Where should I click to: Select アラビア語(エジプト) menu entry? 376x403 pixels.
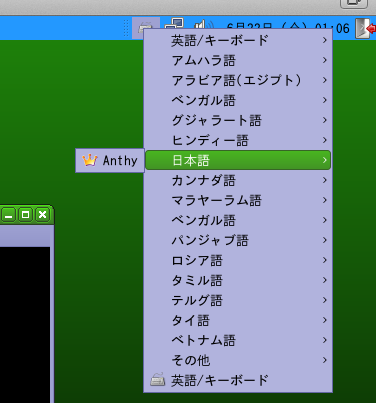pyautogui.click(x=238, y=80)
